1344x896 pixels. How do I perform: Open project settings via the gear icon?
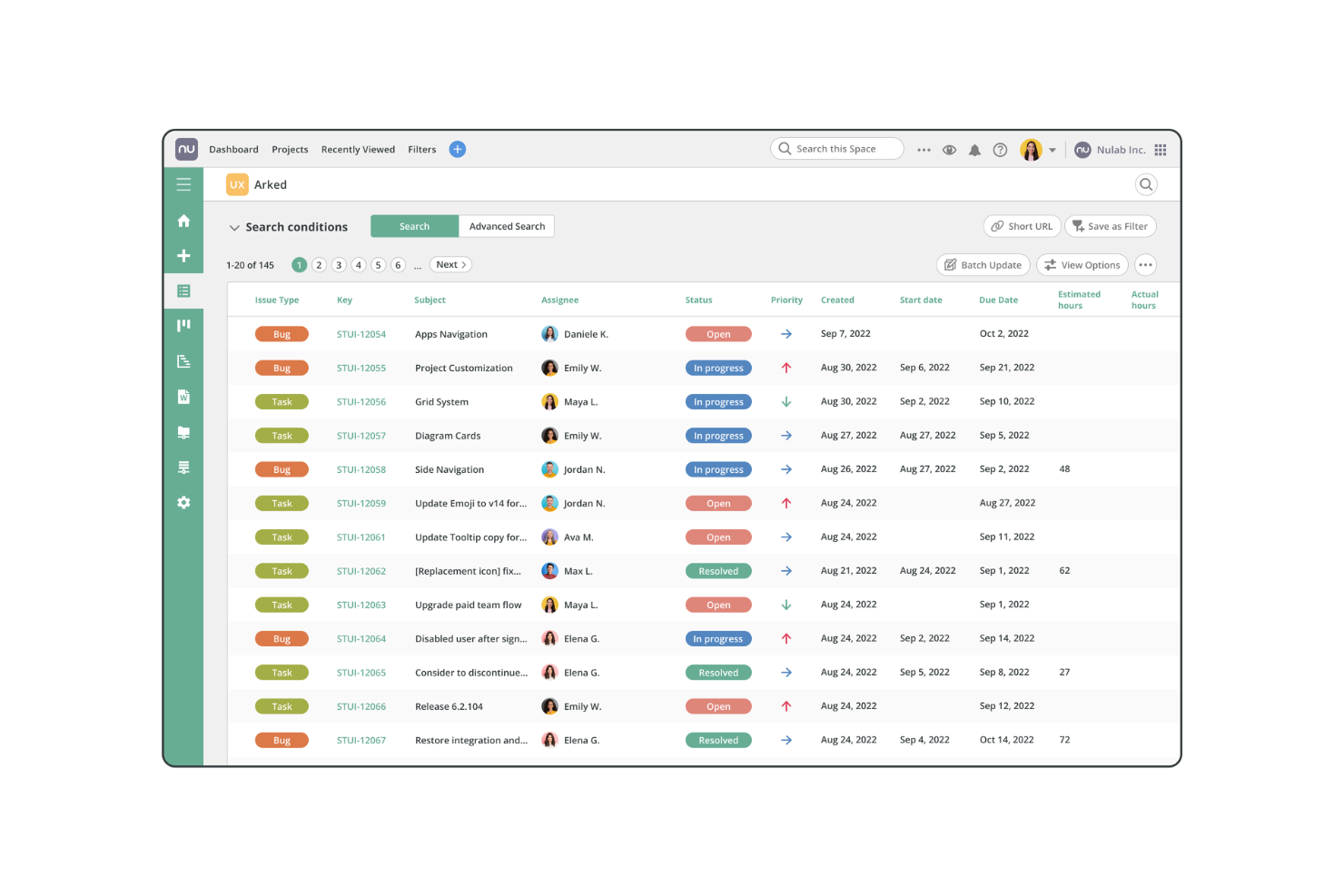coord(184,502)
